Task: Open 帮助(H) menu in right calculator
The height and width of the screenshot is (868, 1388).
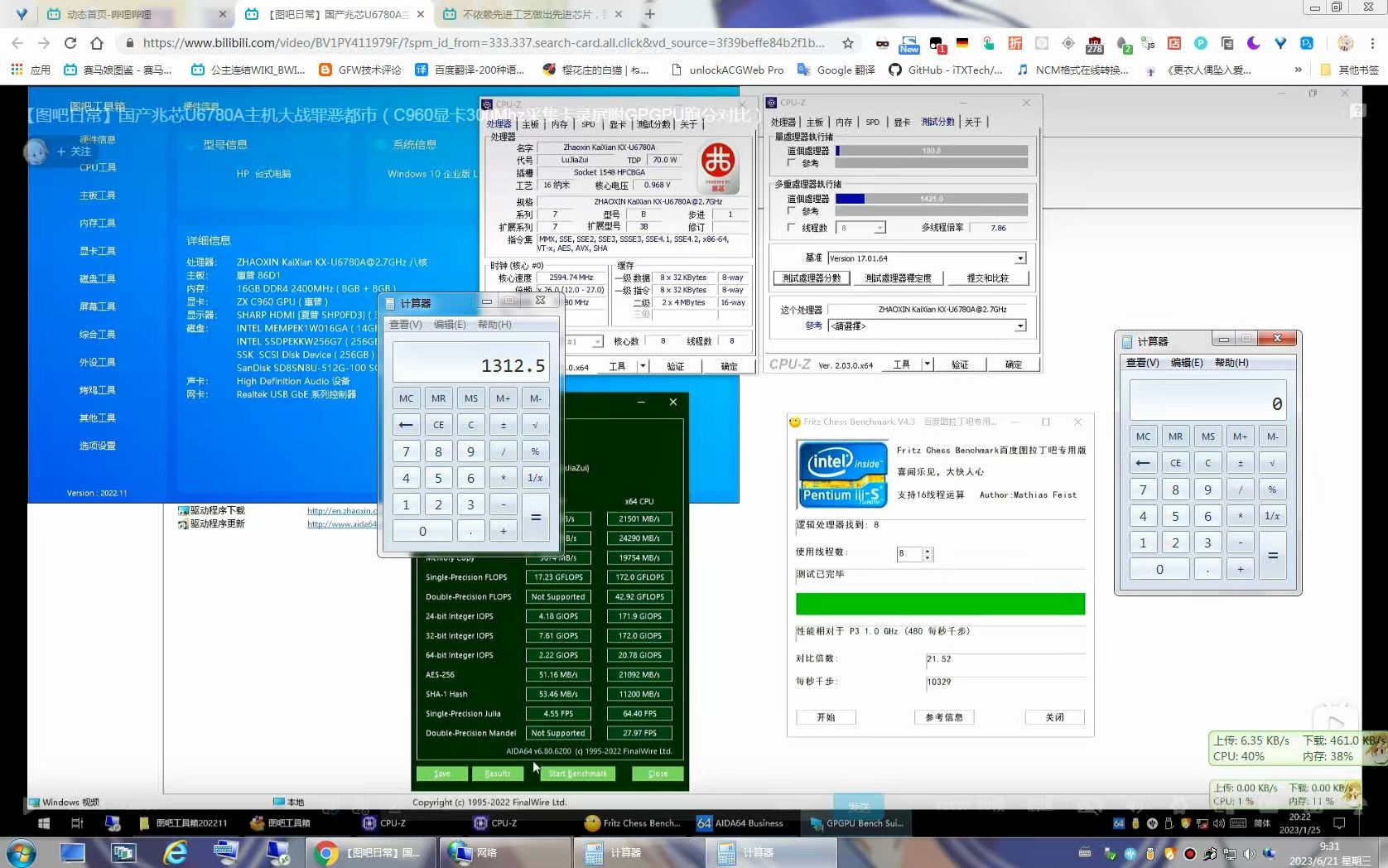Action: [x=1231, y=363]
